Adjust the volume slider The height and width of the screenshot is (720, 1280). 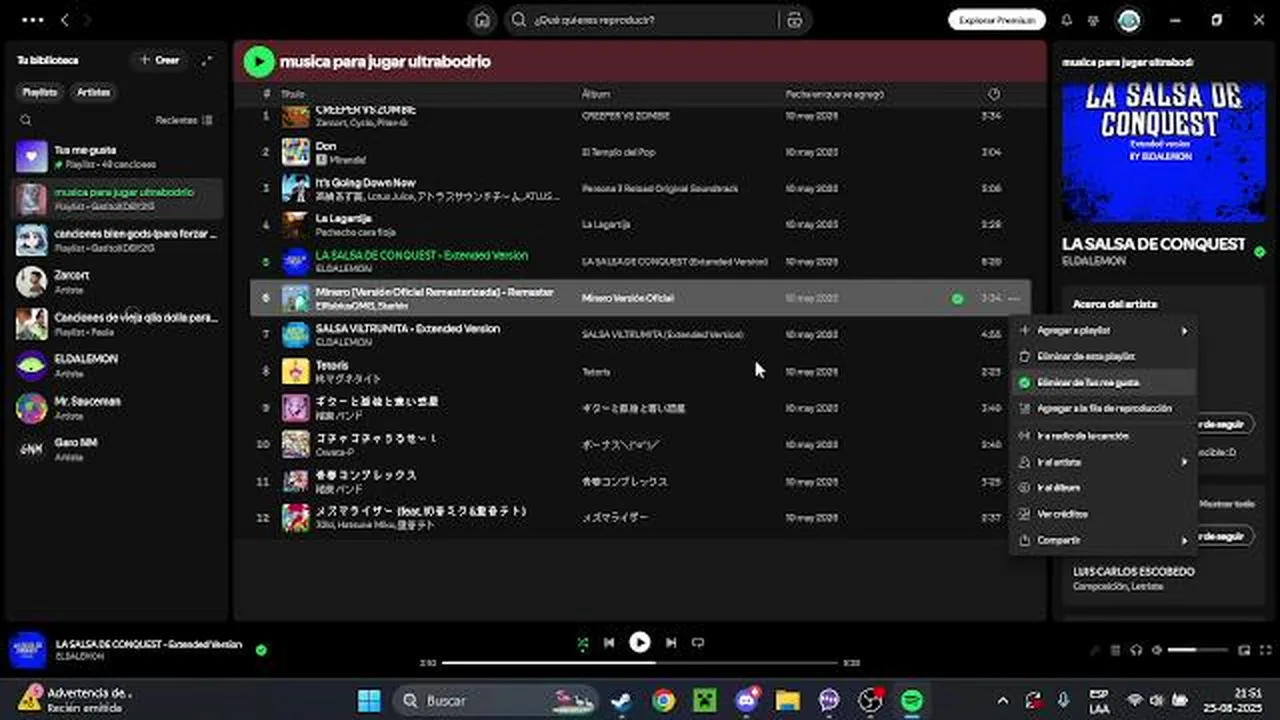pyautogui.click(x=1198, y=650)
